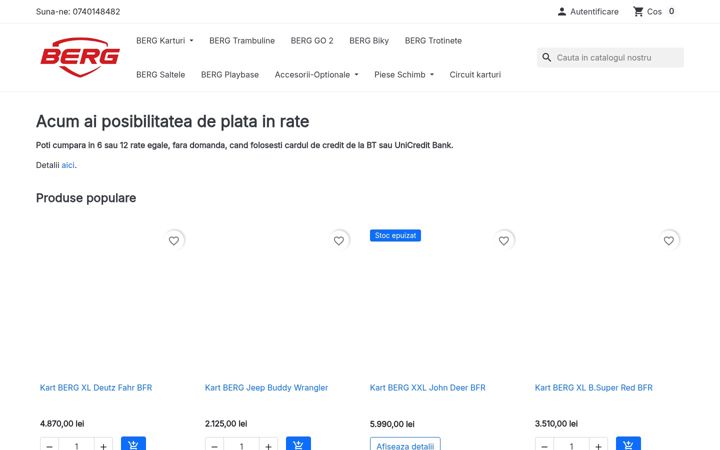Image resolution: width=720 pixels, height=450 pixels.
Task: Open Kart BERG XL B.Super Red BFR product
Action: (594, 388)
